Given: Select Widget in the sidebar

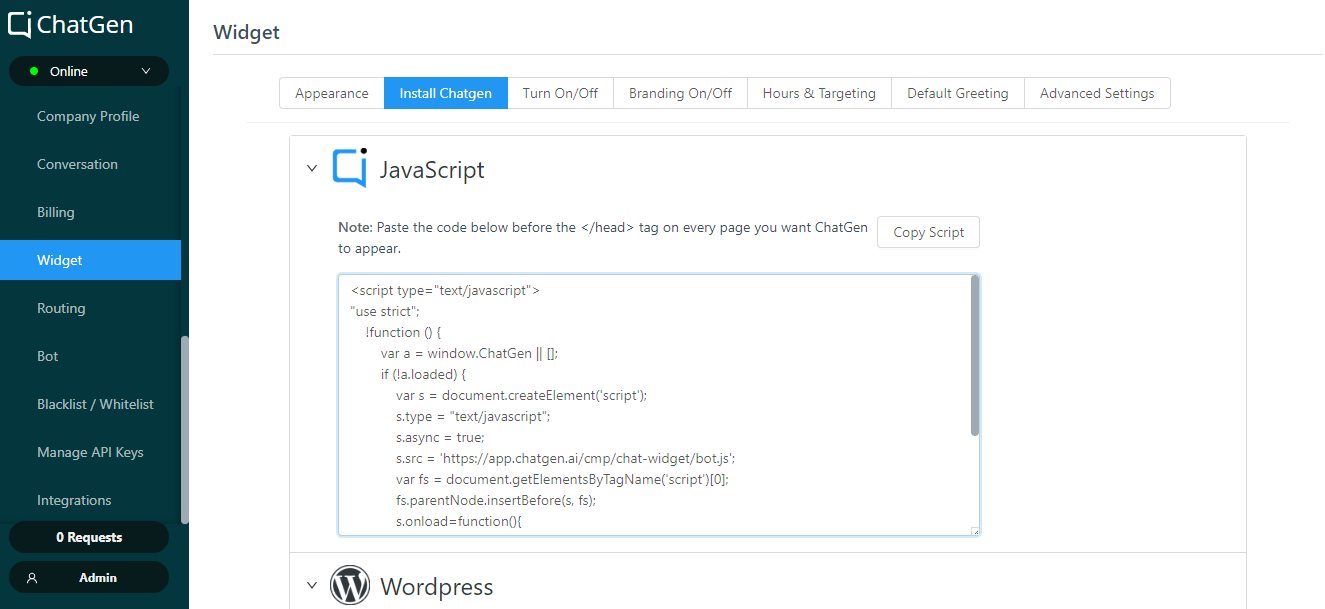Looking at the screenshot, I should [90, 260].
